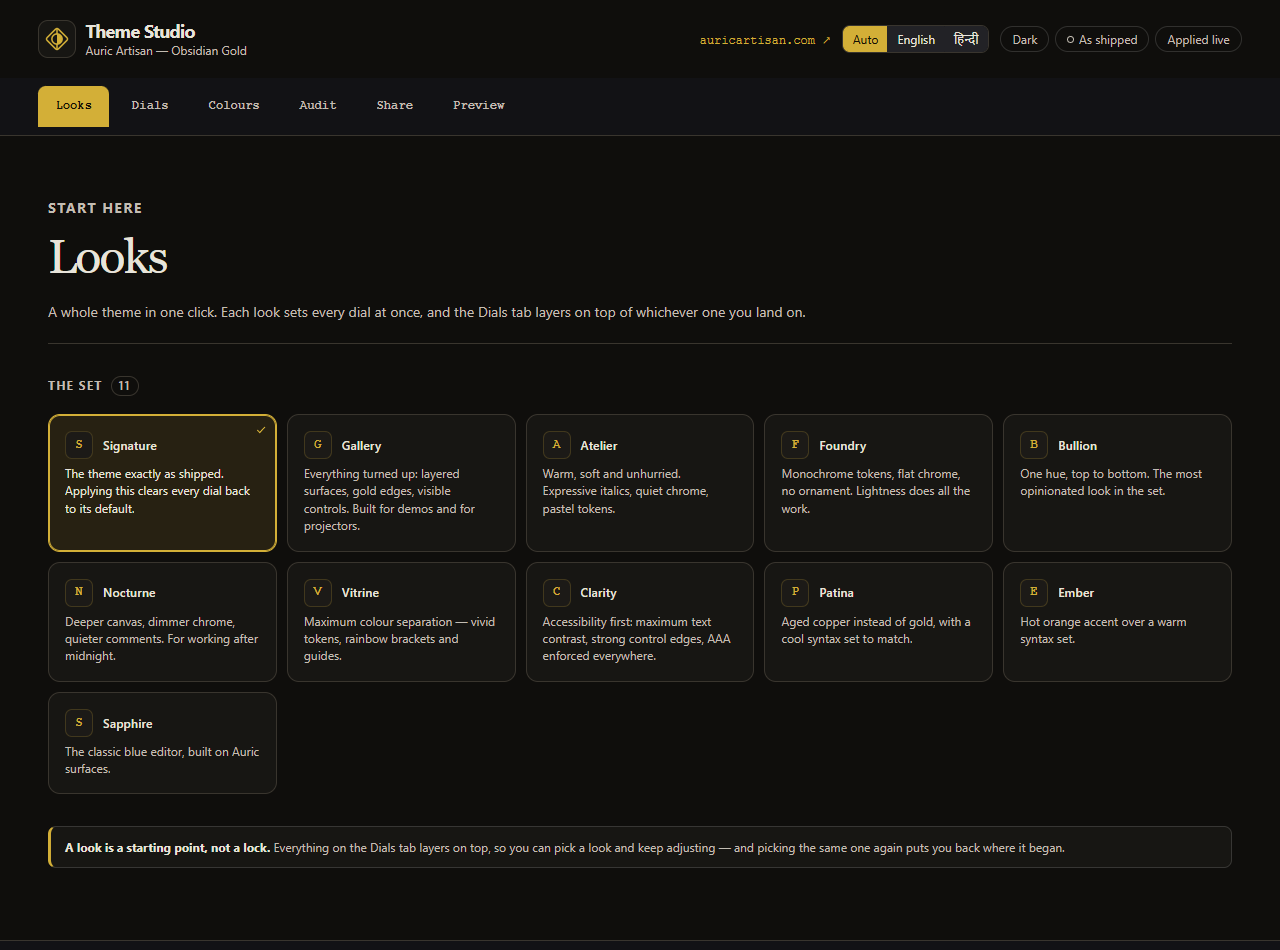Apply the Gallery look
Viewport: 1280px width, 950px height.
coord(401,483)
